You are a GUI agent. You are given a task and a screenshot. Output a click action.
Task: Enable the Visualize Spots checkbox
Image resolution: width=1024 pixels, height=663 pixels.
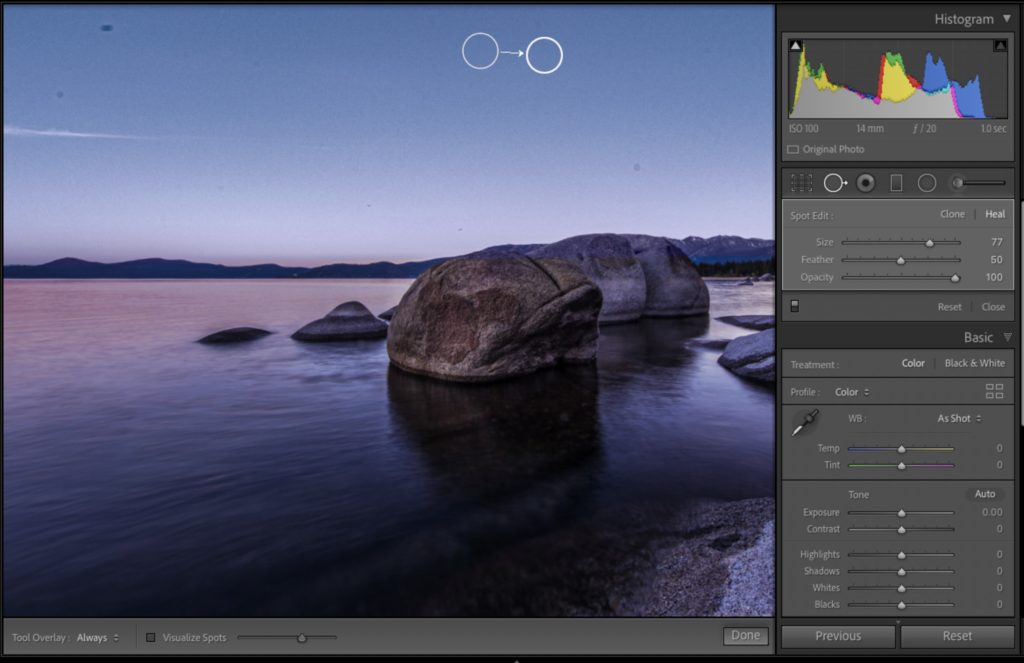pos(150,637)
